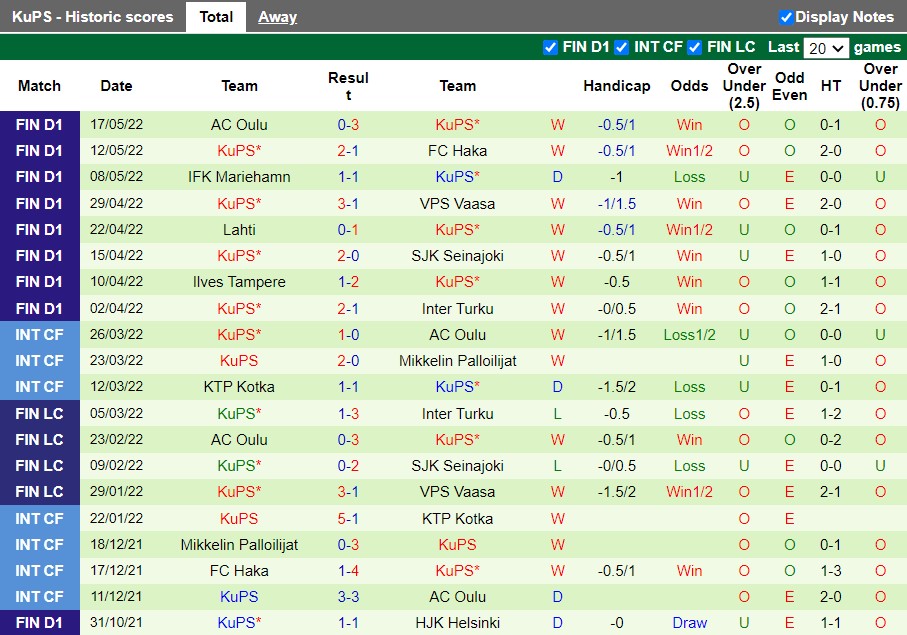Open the 5-1 result dated 22/01/22

(348, 519)
